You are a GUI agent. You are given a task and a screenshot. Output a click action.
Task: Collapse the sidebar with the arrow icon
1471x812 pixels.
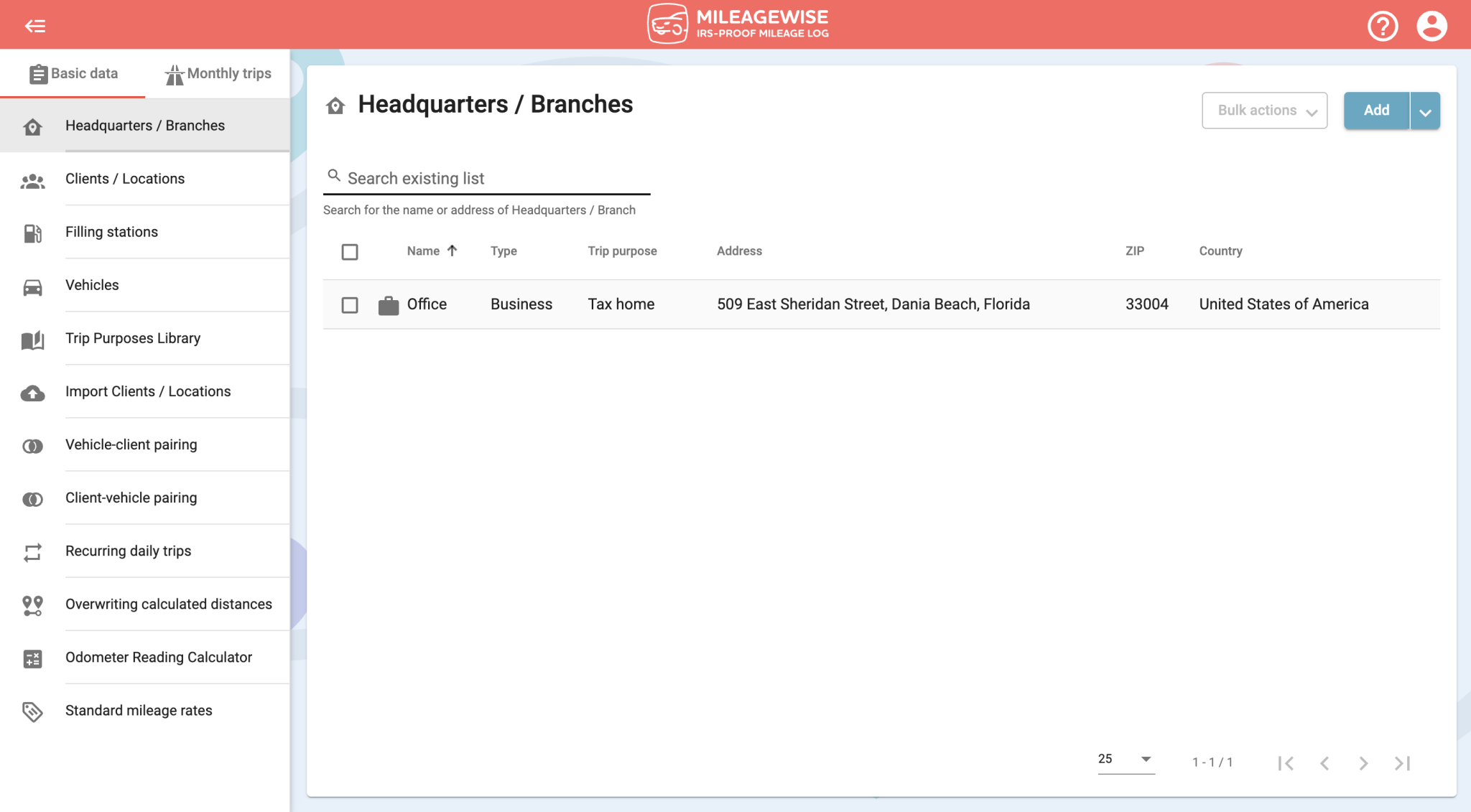[35, 25]
